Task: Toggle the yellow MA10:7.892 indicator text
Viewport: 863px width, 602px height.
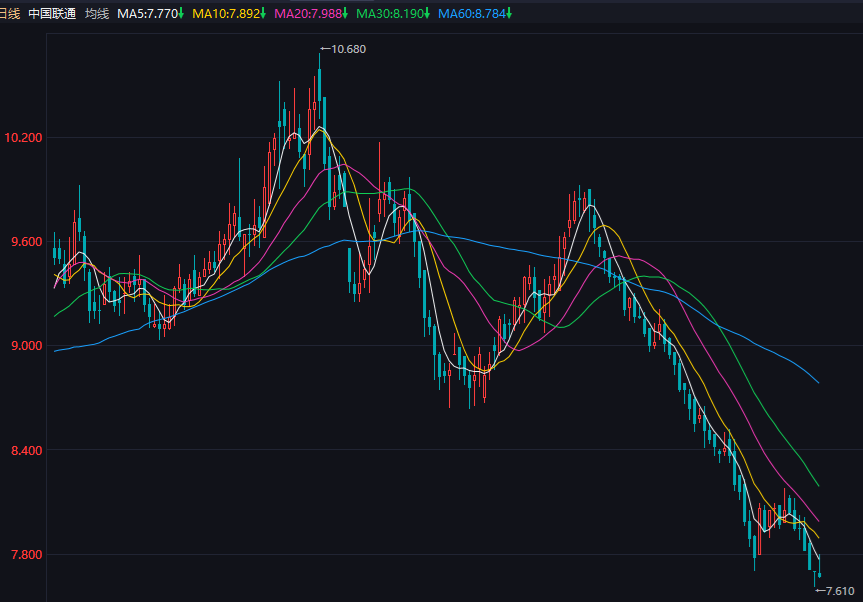Action: tap(225, 13)
